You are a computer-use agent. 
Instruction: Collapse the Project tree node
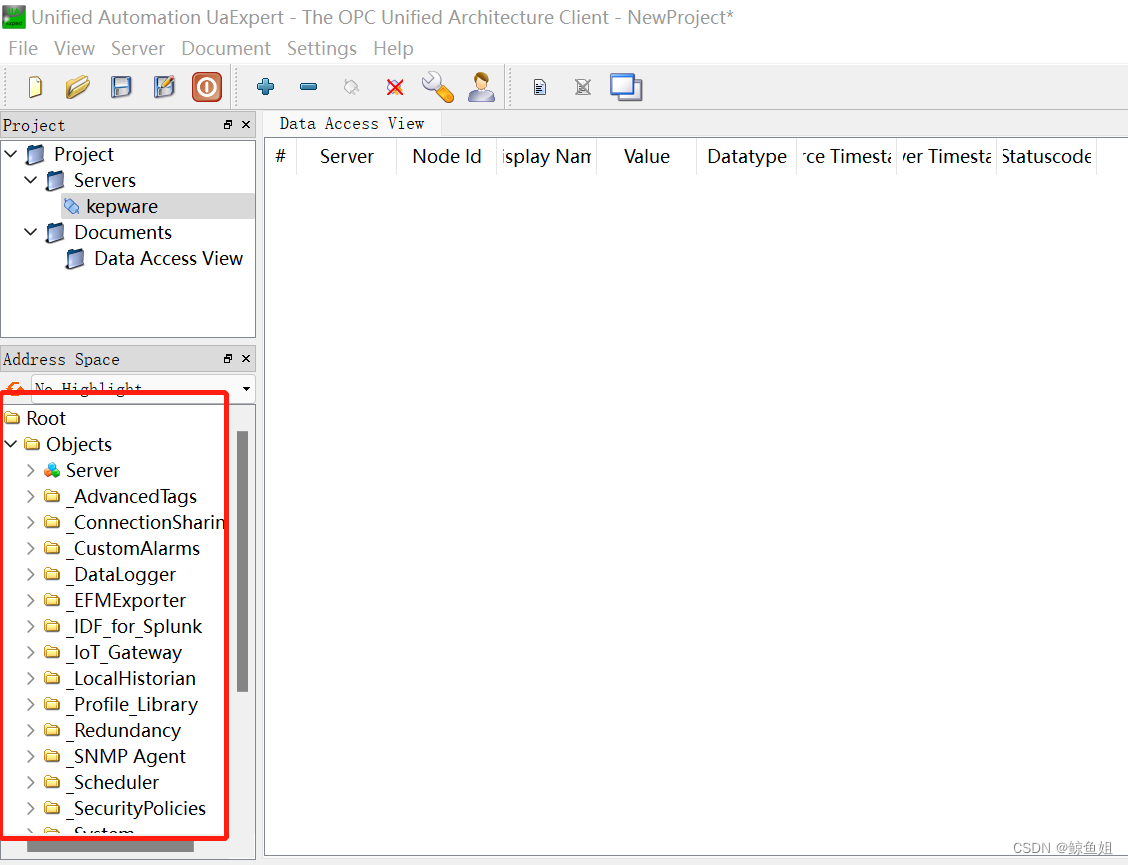coord(11,153)
